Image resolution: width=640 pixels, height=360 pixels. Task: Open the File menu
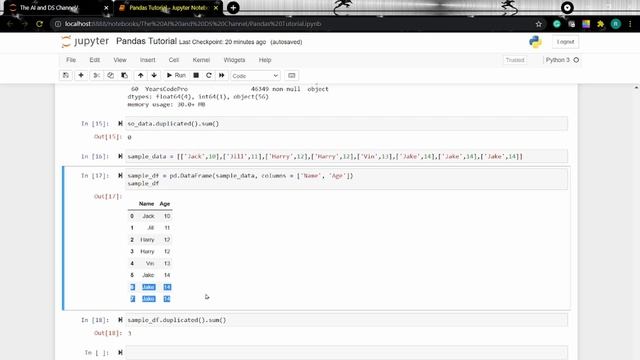(71, 60)
